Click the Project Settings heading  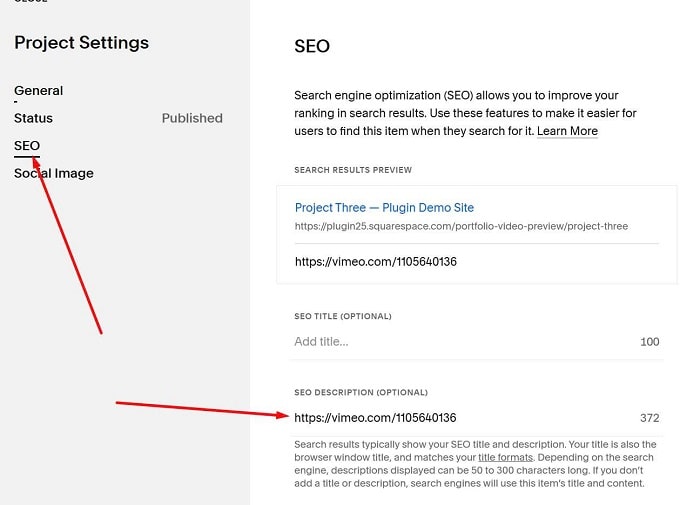coord(81,43)
